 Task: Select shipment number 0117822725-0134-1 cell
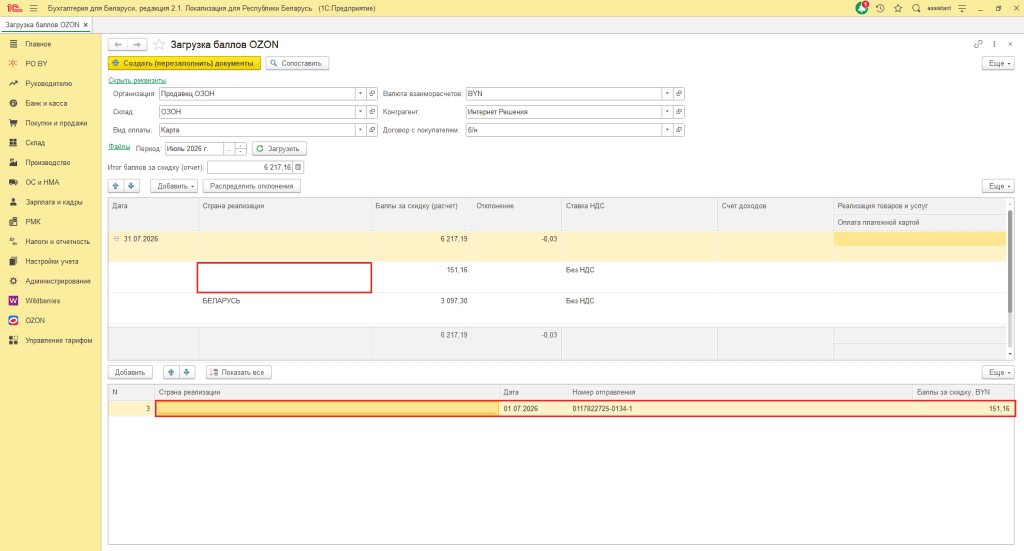coord(740,409)
